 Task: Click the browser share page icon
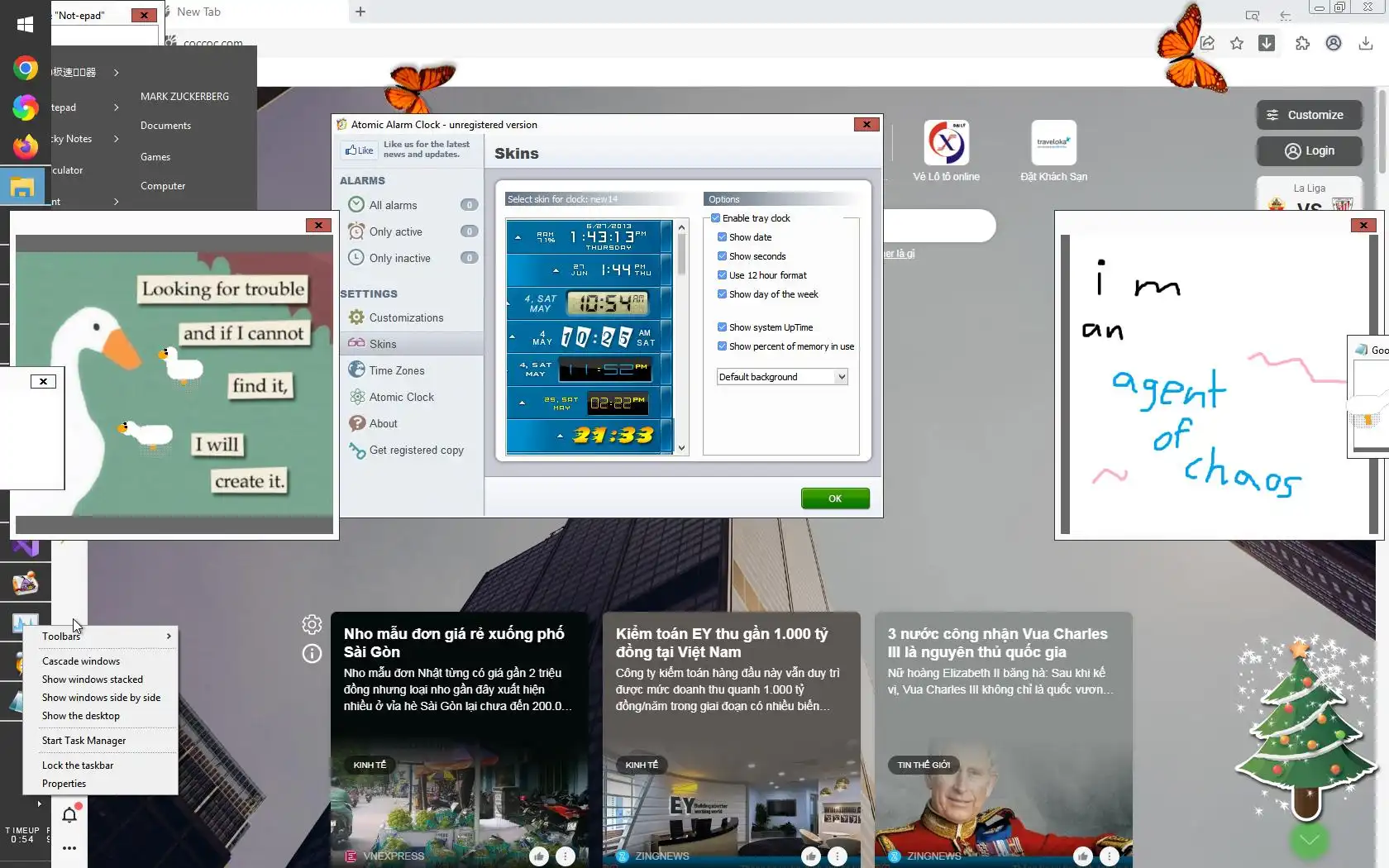coord(1207,43)
